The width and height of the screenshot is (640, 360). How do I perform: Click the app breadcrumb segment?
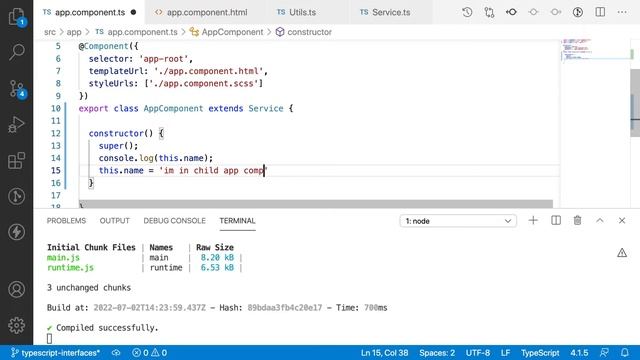(74, 32)
